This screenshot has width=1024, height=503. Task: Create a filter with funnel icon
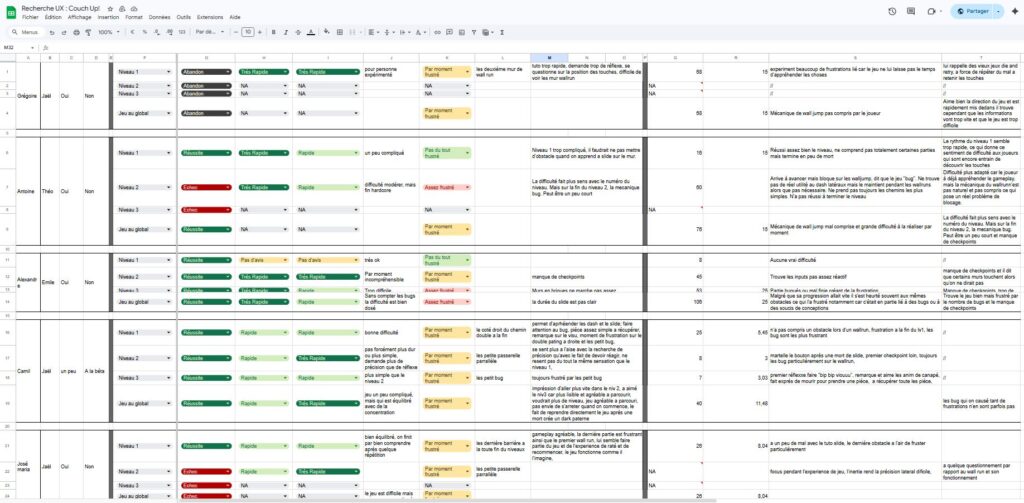tap(474, 32)
